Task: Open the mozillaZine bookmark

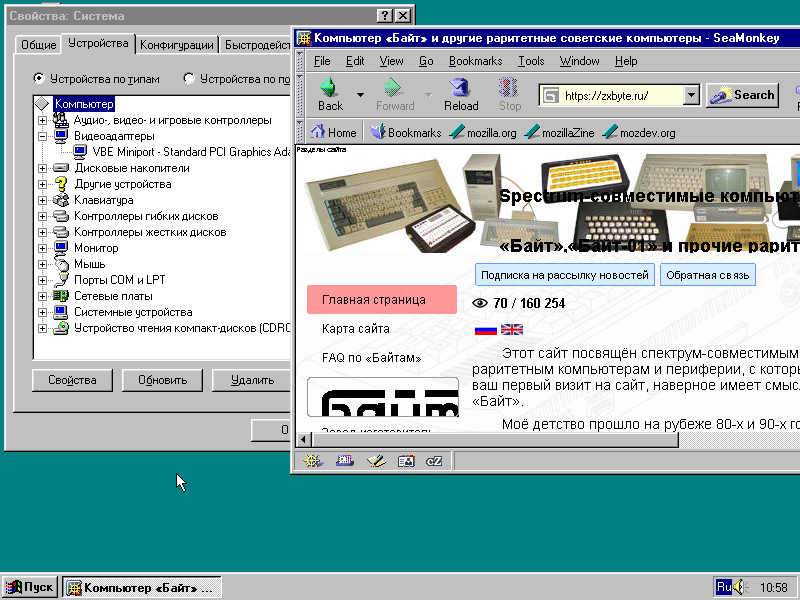Action: 559,133
